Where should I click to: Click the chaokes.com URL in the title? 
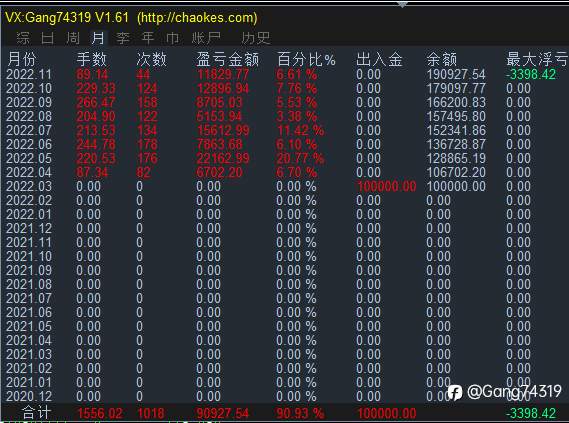[x=197, y=17]
